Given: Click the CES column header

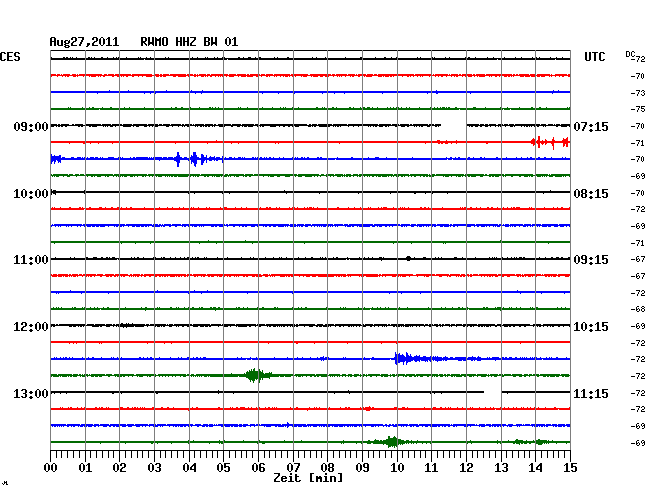Looking at the screenshot, I should 10,57.
